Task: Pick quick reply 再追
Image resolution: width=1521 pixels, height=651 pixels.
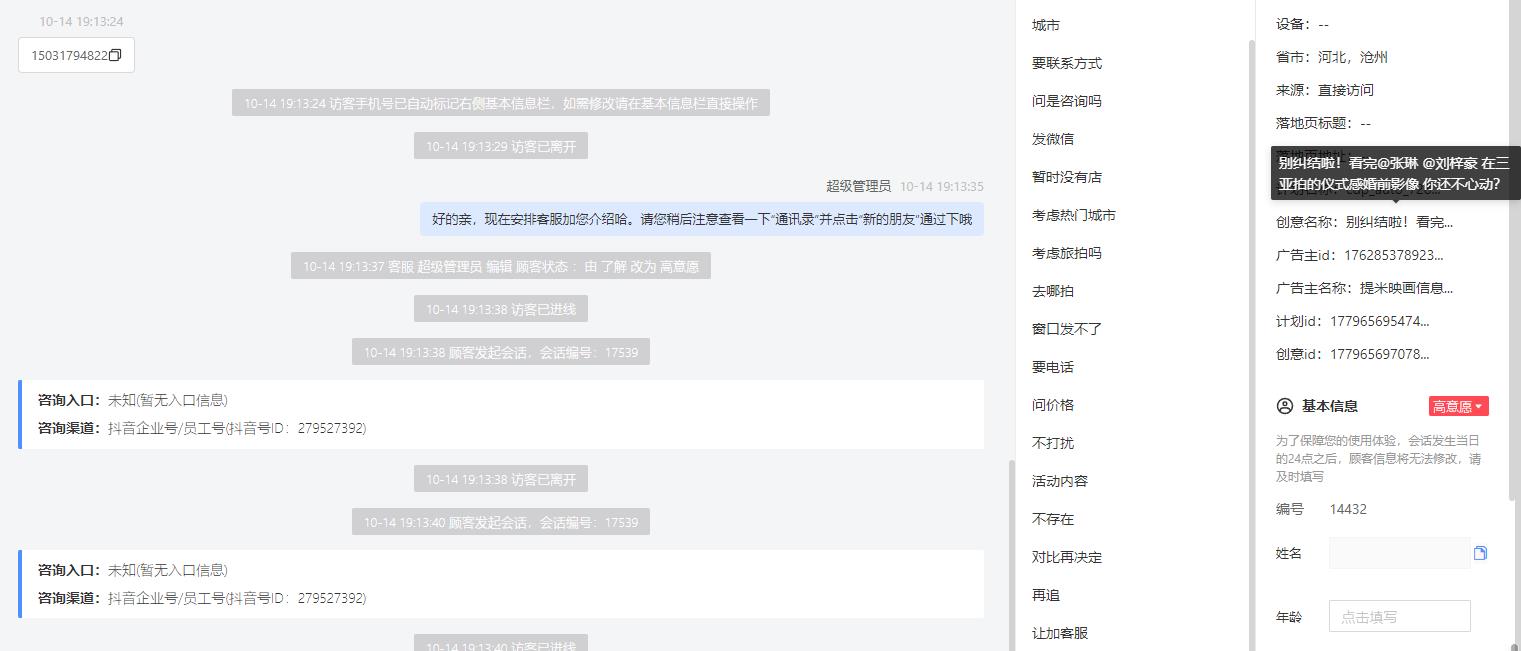Action: [1046, 595]
